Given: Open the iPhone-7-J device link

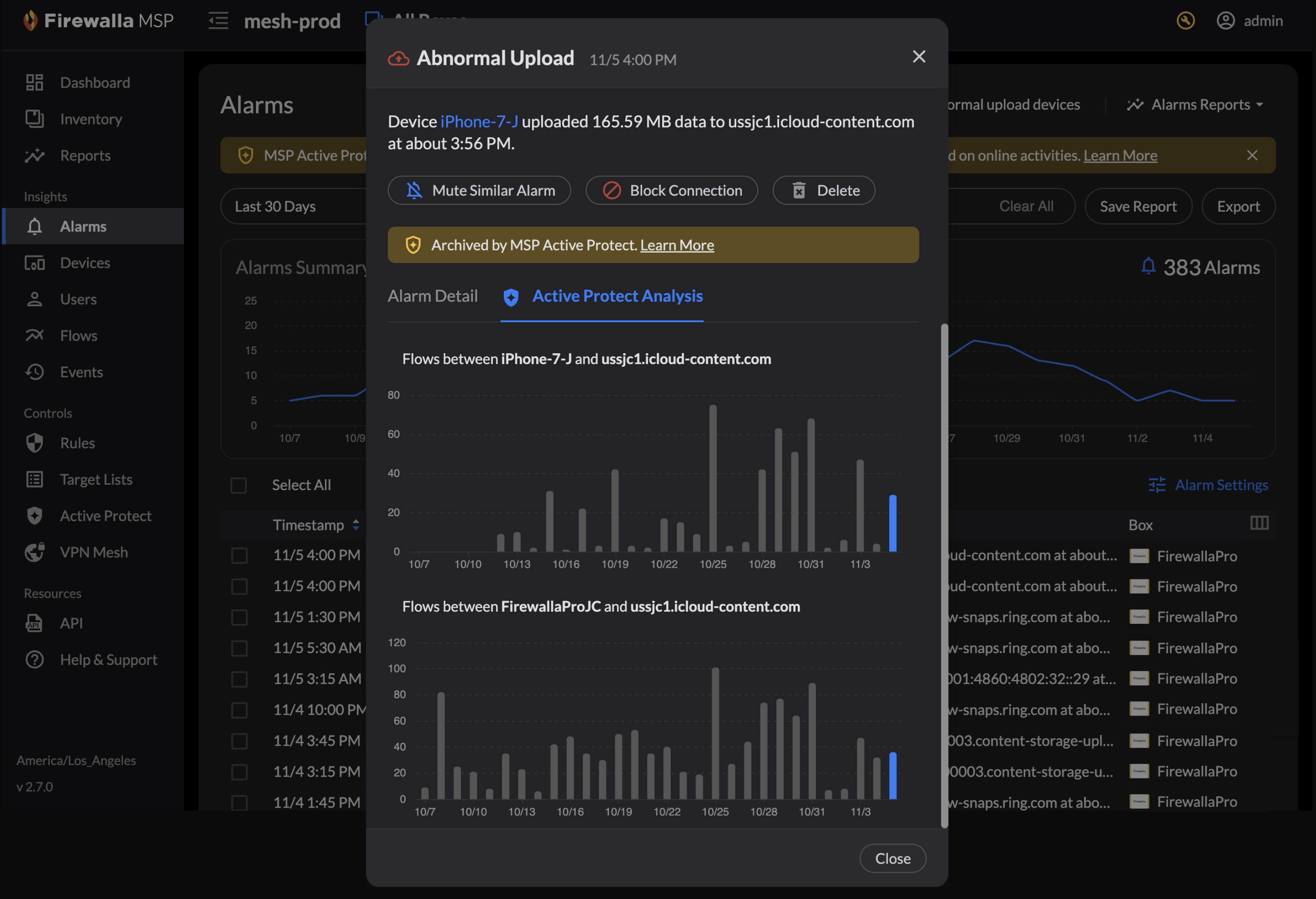Looking at the screenshot, I should [479, 121].
